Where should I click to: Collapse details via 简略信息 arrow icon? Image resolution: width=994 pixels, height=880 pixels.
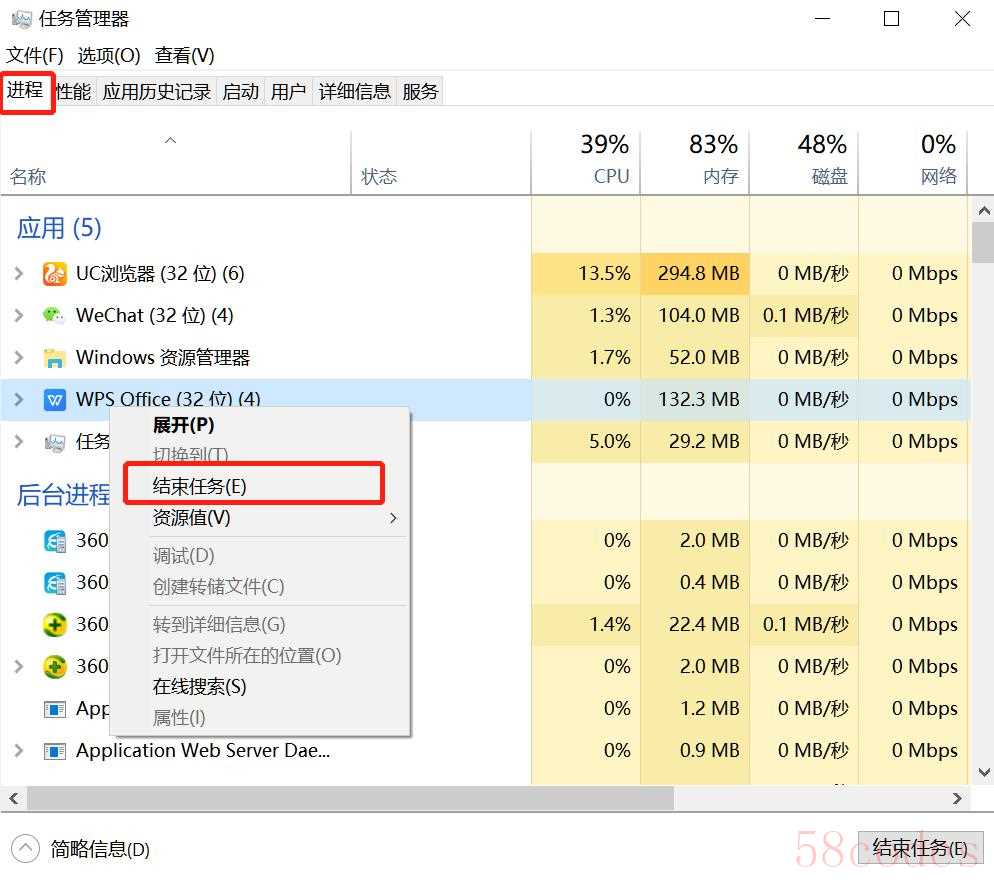[x=25, y=848]
